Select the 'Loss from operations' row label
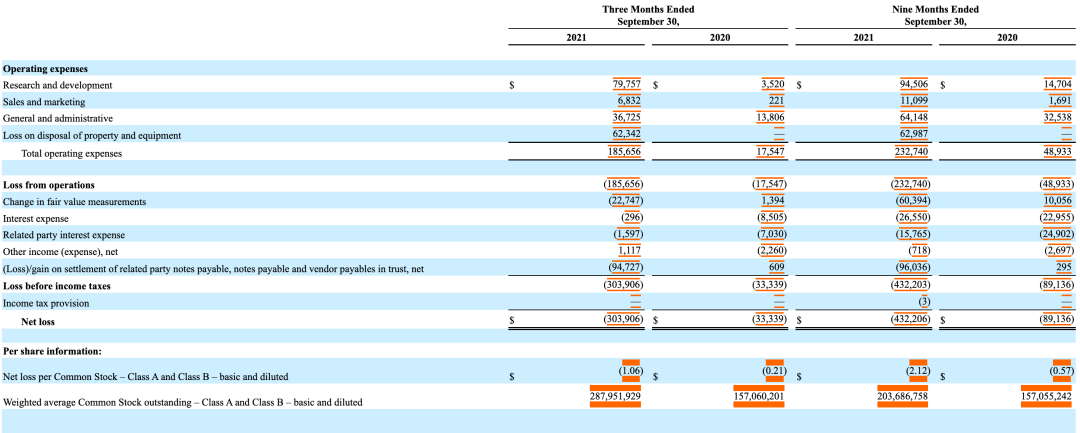The height and width of the screenshot is (433, 1080). (49, 185)
